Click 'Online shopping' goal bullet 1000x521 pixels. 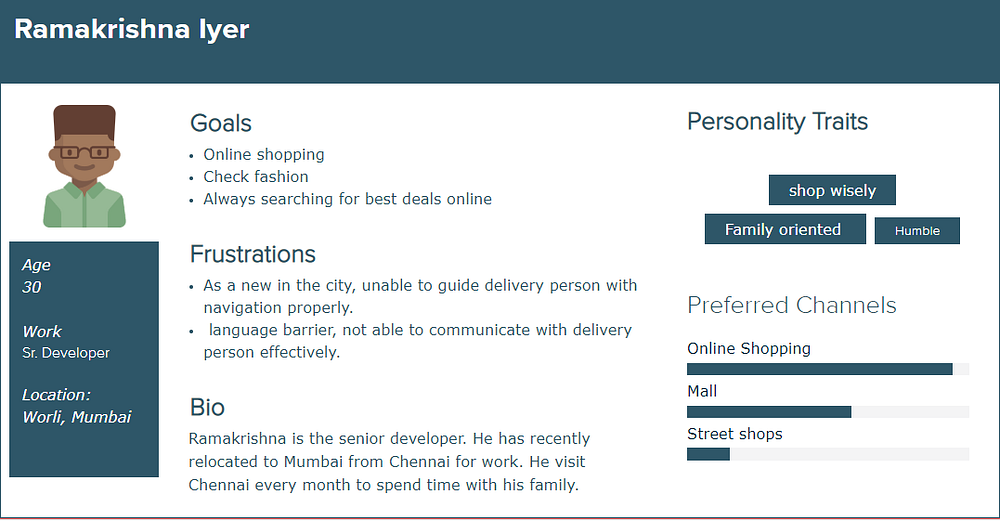click(263, 154)
